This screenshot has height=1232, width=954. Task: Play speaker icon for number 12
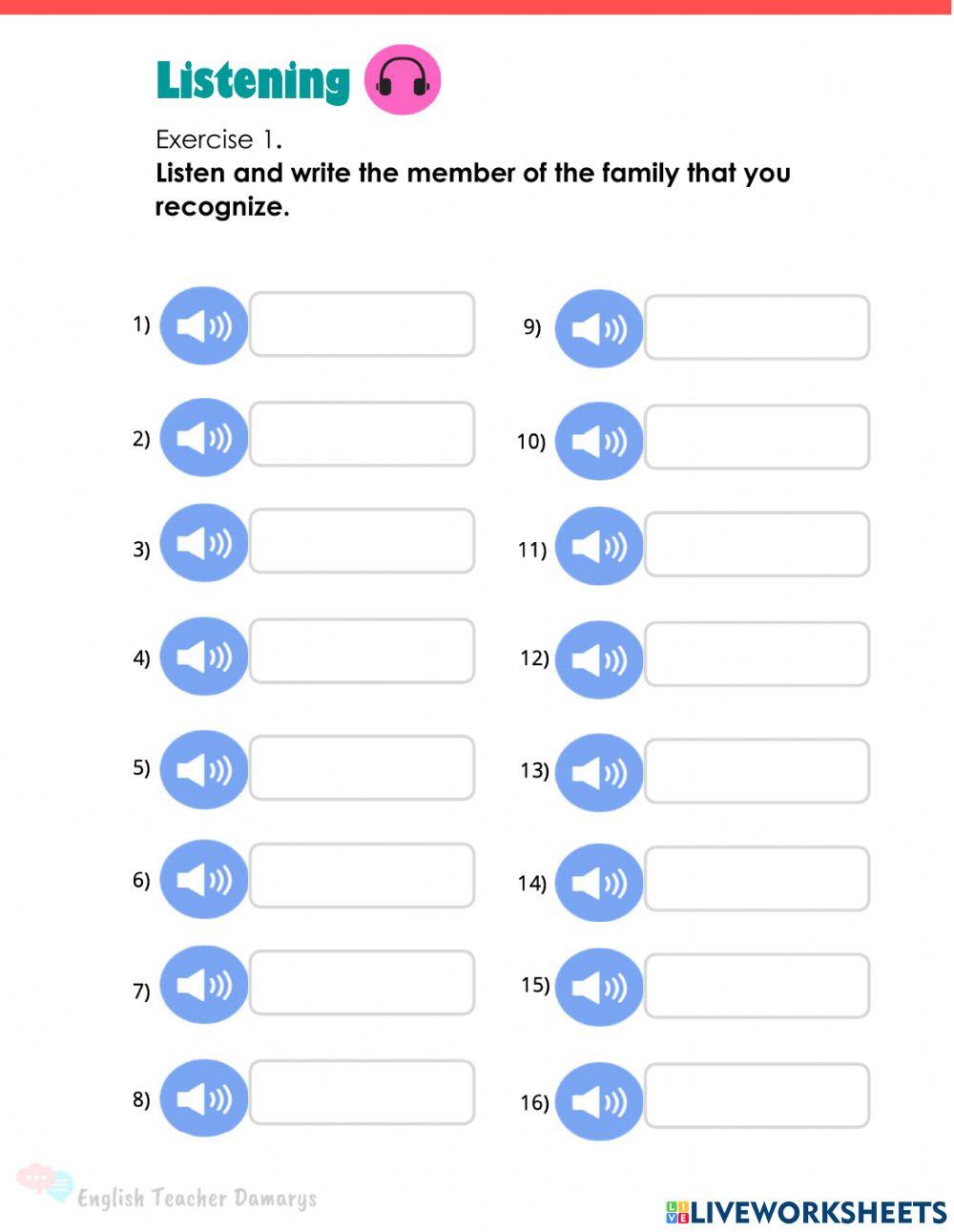[x=598, y=659]
